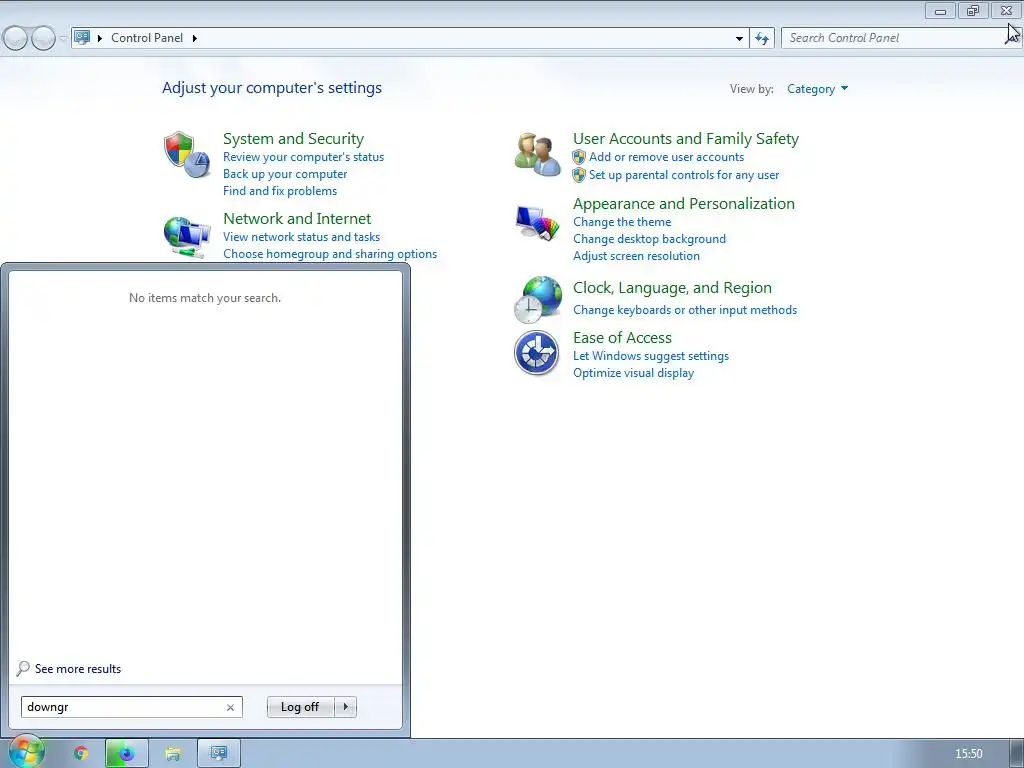Click the Control Panel icon in address bar
Screen dimensions: 1024x768
click(82, 38)
